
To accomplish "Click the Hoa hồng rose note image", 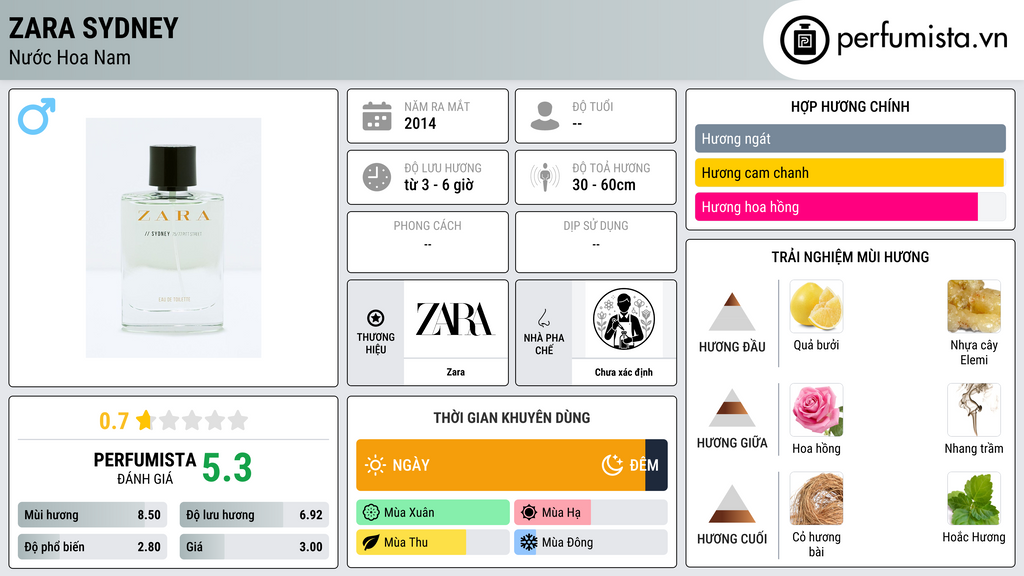I will [x=816, y=409].
